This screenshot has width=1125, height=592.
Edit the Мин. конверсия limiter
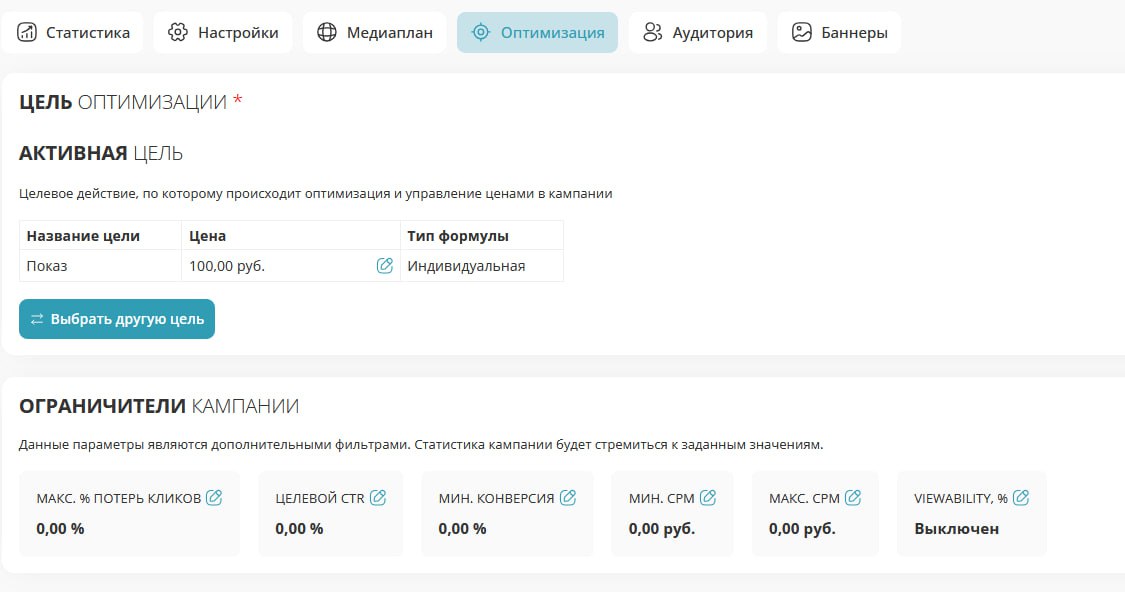(x=568, y=497)
